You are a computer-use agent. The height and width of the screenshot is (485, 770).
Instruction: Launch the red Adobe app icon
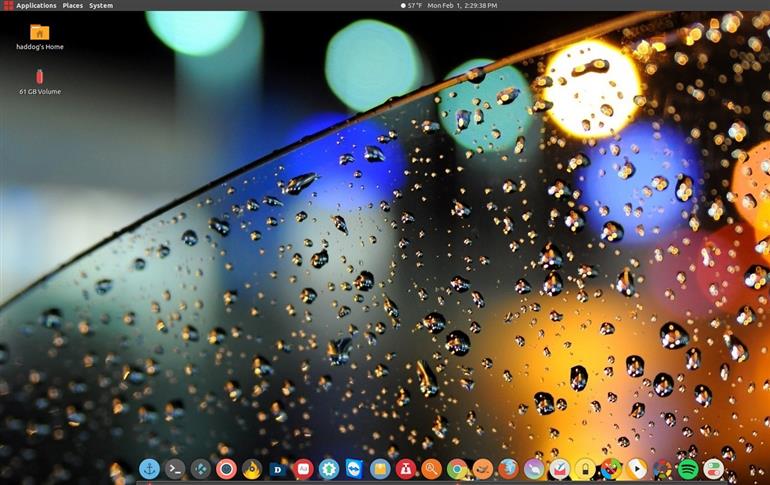pos(303,469)
